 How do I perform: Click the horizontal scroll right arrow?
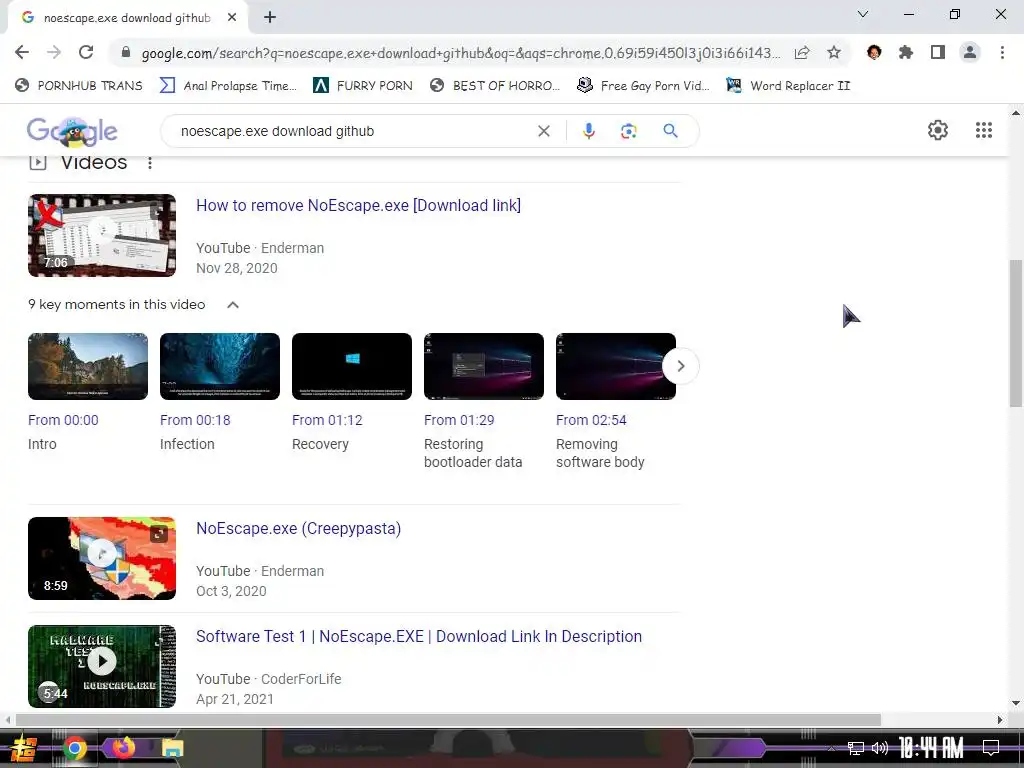(999, 720)
